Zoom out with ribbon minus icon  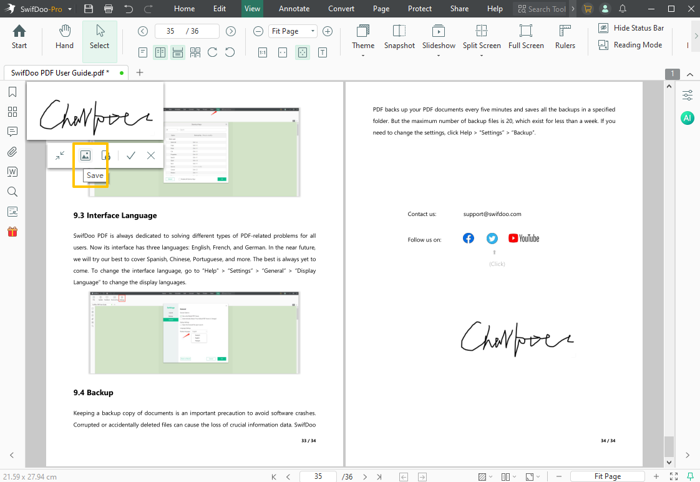coord(258,31)
